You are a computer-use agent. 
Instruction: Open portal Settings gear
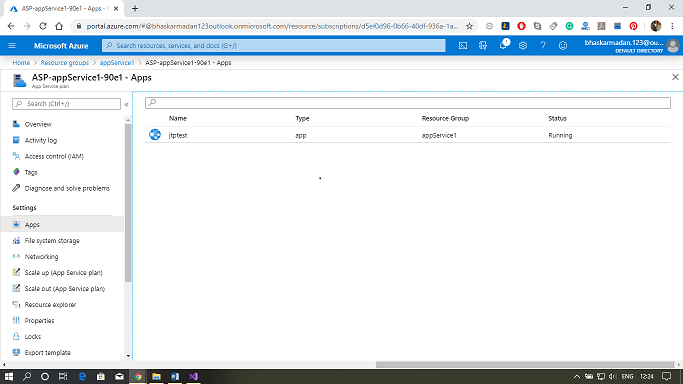pyautogui.click(x=523, y=46)
